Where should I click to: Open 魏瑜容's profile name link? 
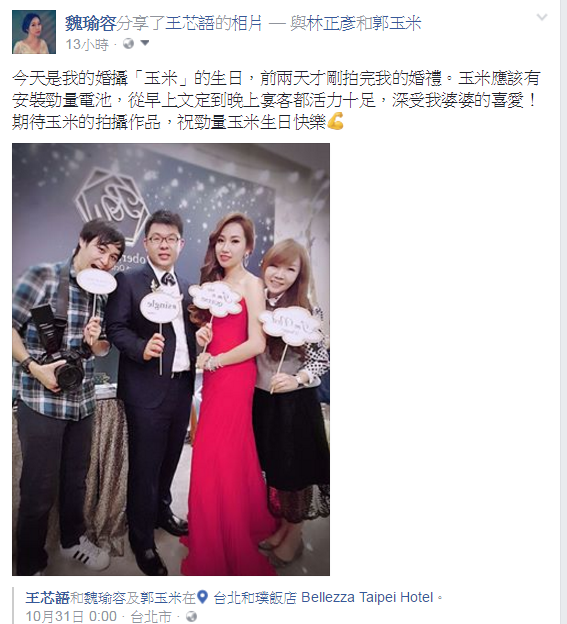(x=91, y=23)
